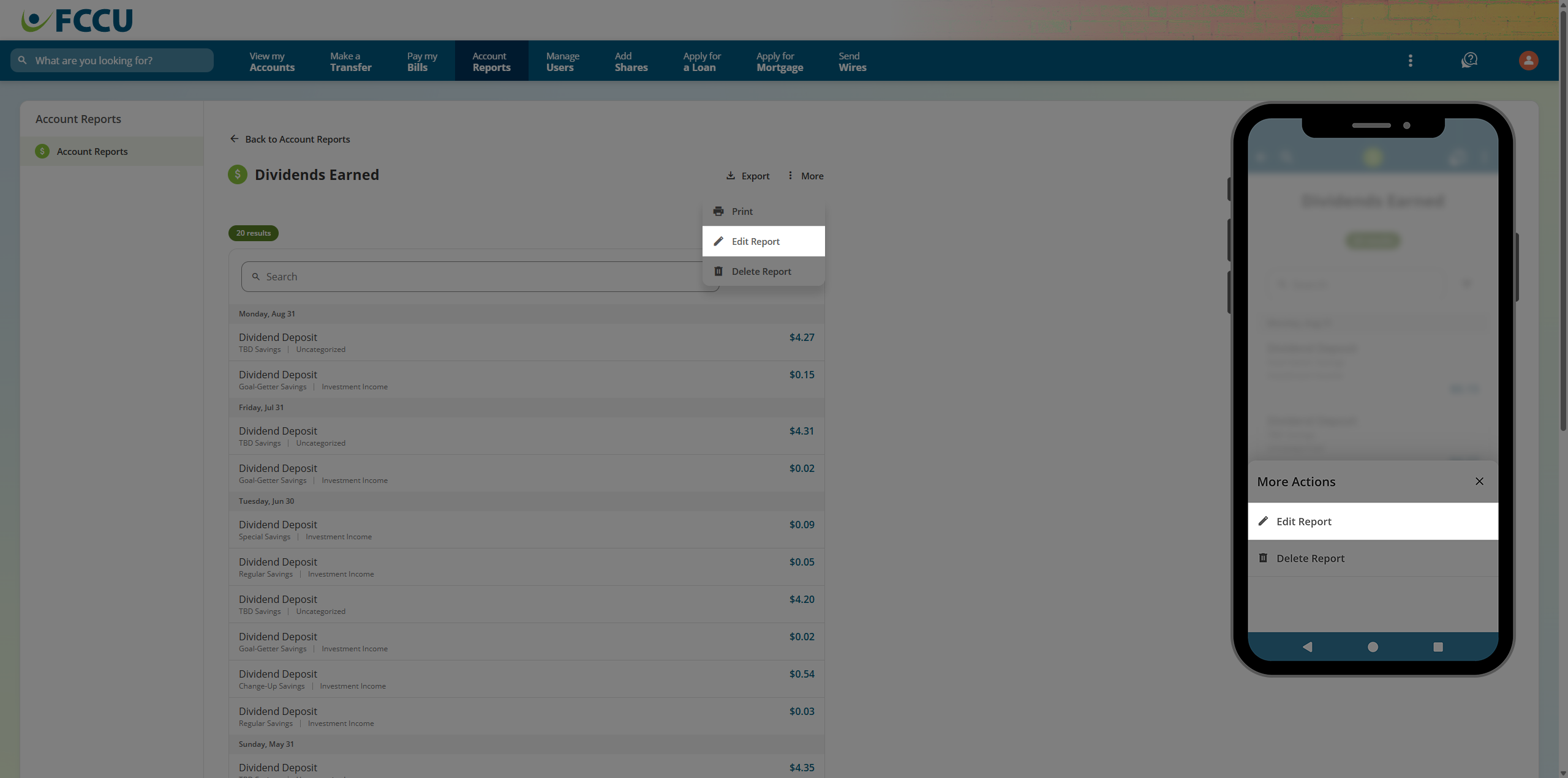Open the $4.27 TBD Savings Dividend Deposit
Viewport: 1568px width, 778px height.
[526, 342]
